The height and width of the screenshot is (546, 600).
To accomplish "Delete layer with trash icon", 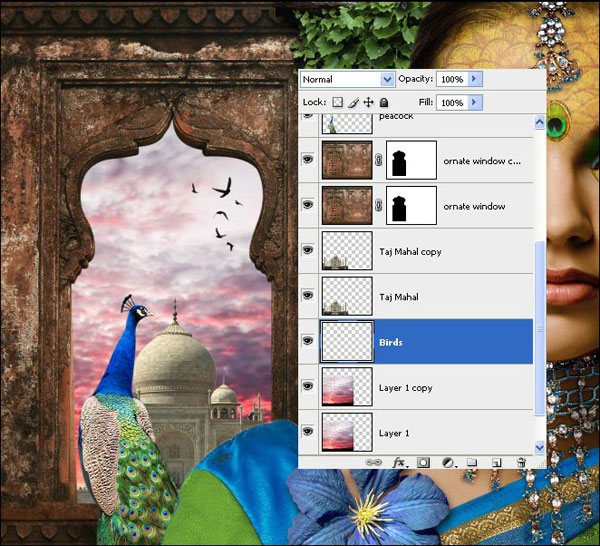I will coord(520,462).
